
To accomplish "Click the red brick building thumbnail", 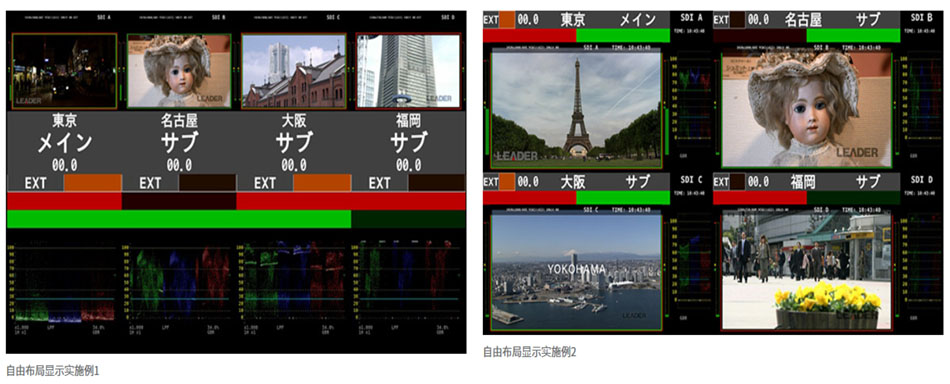I will 294,71.
